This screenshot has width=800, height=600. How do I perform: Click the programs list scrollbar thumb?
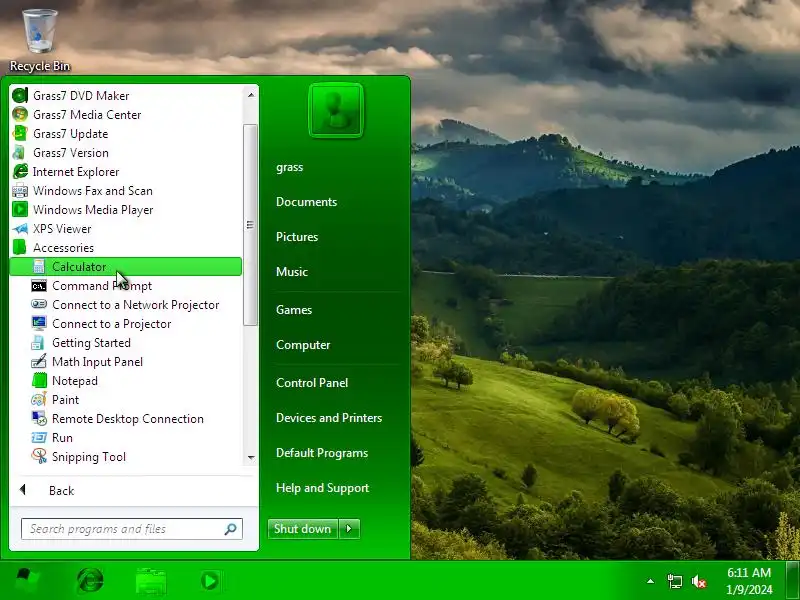[250, 224]
